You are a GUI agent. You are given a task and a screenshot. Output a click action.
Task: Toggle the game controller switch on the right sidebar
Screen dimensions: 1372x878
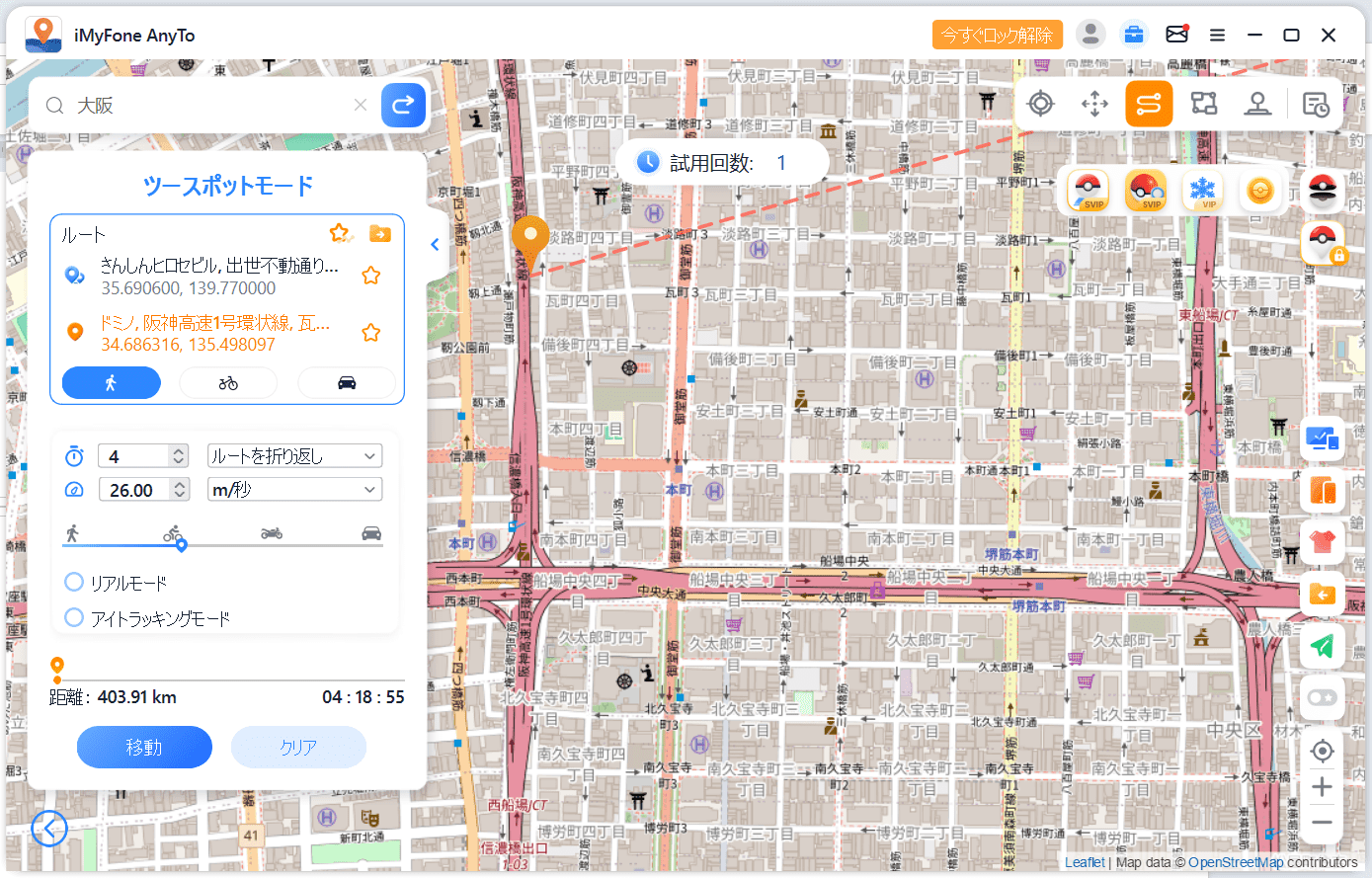1322,697
